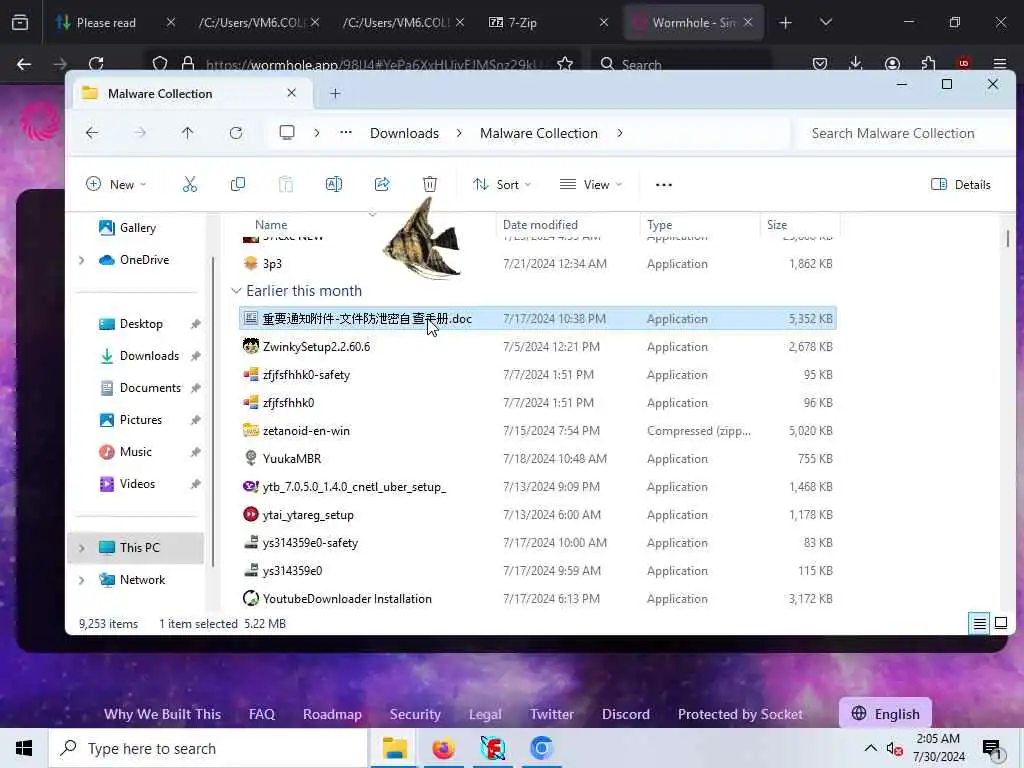Click the Copy icon in Explorer toolbar
This screenshot has width=1024, height=768.
238,184
